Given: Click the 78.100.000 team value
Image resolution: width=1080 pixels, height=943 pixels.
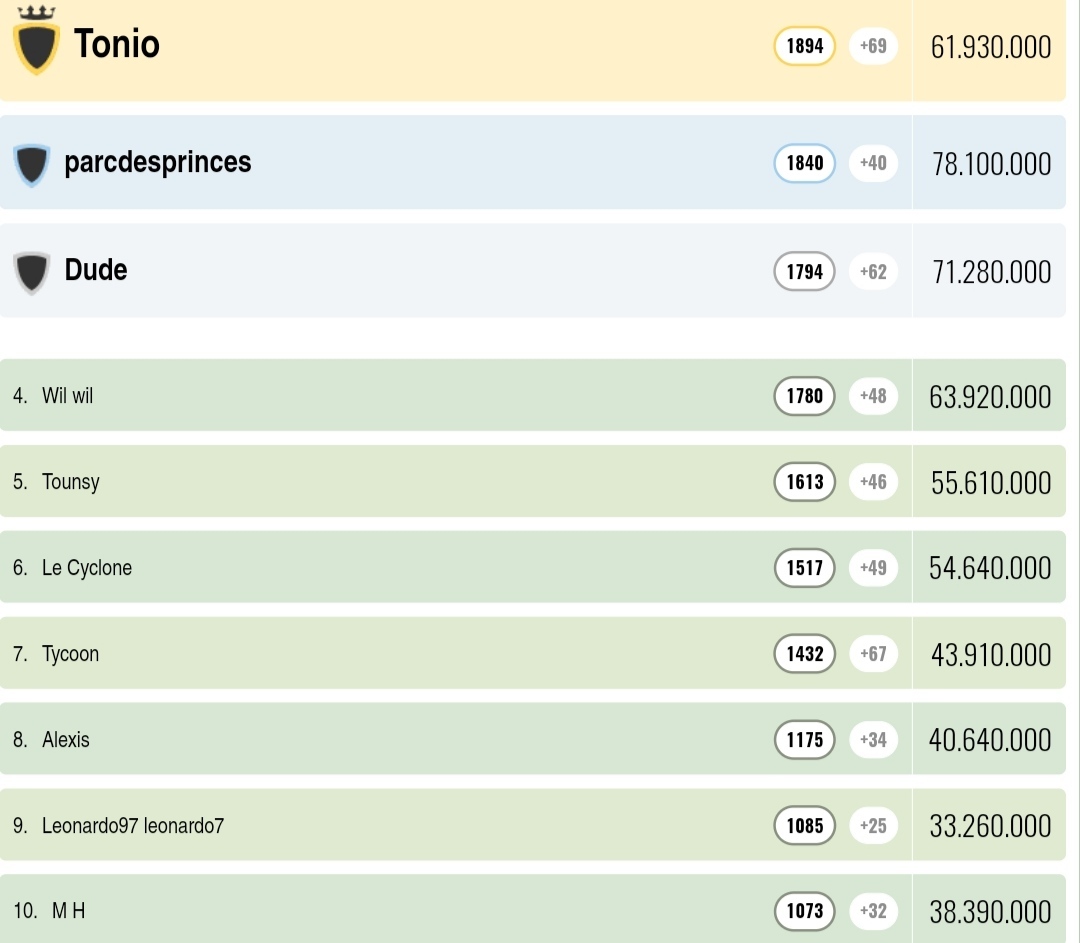Looking at the screenshot, I should point(991,164).
